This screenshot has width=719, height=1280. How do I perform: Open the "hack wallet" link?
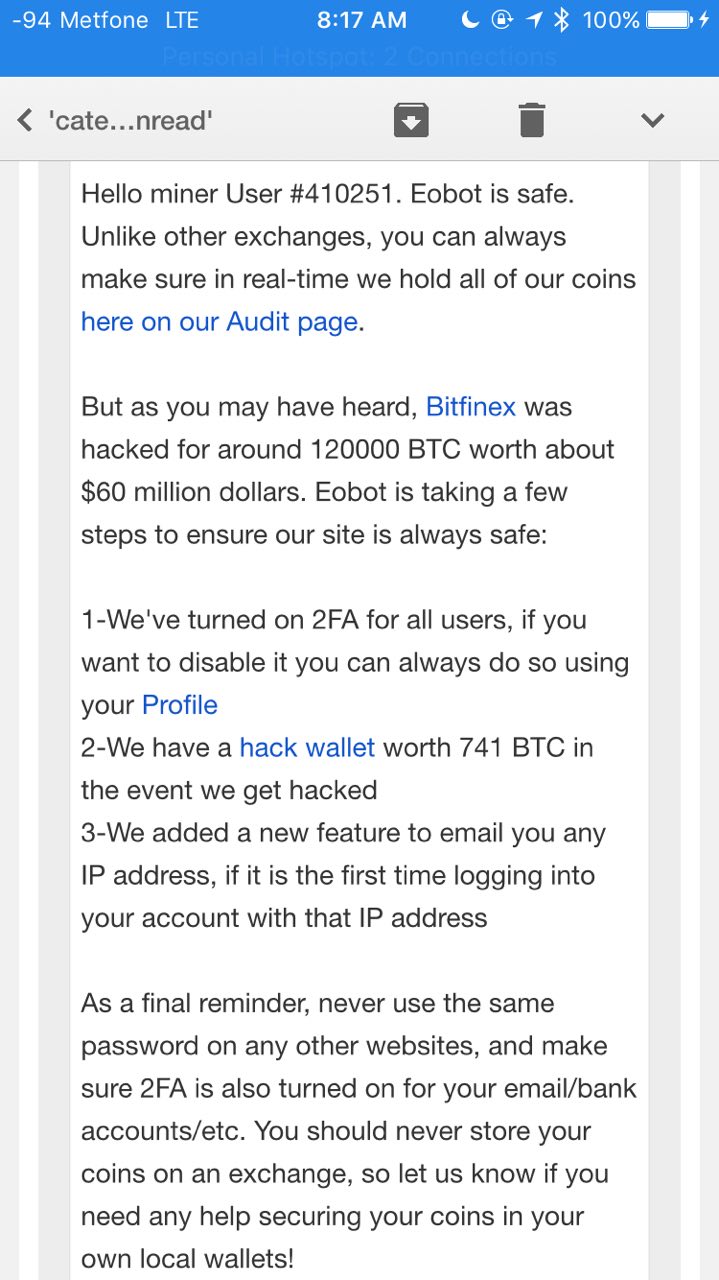(307, 747)
